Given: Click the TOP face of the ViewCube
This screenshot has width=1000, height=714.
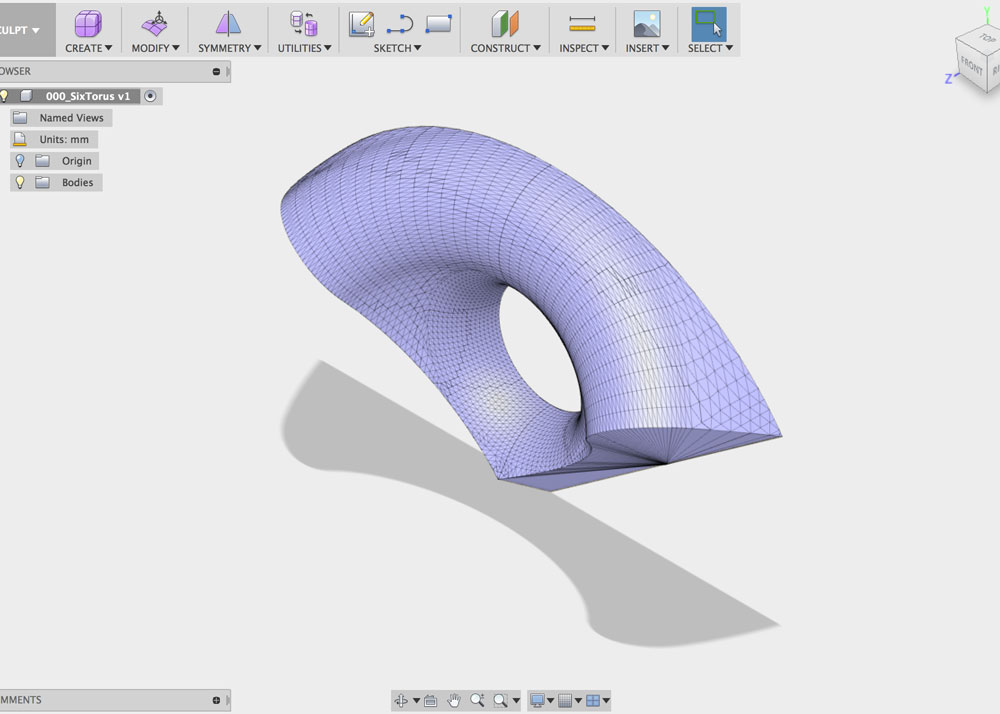Looking at the screenshot, I should pyautogui.click(x=985, y=39).
